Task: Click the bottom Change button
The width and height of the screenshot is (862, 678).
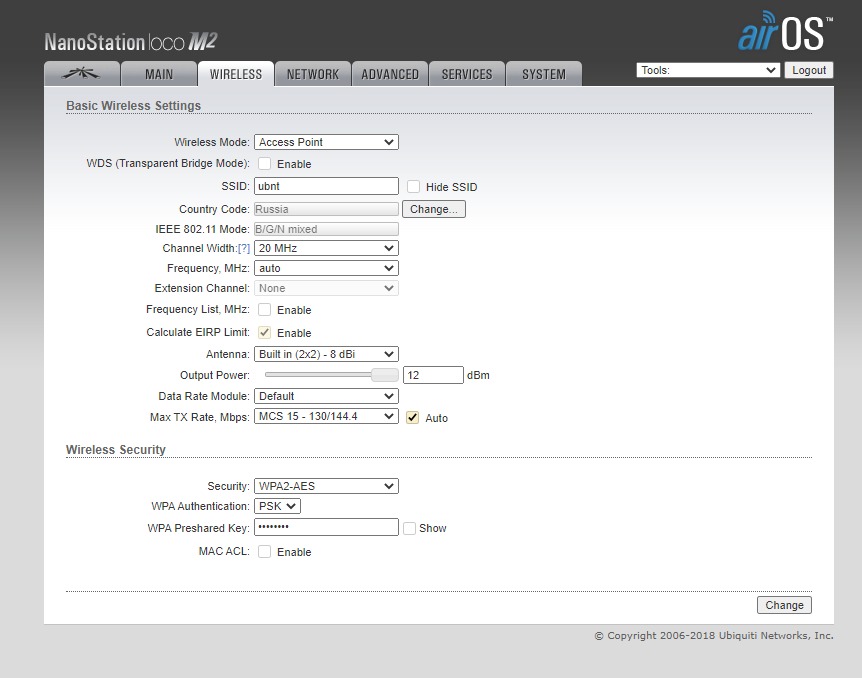Action: pos(784,605)
